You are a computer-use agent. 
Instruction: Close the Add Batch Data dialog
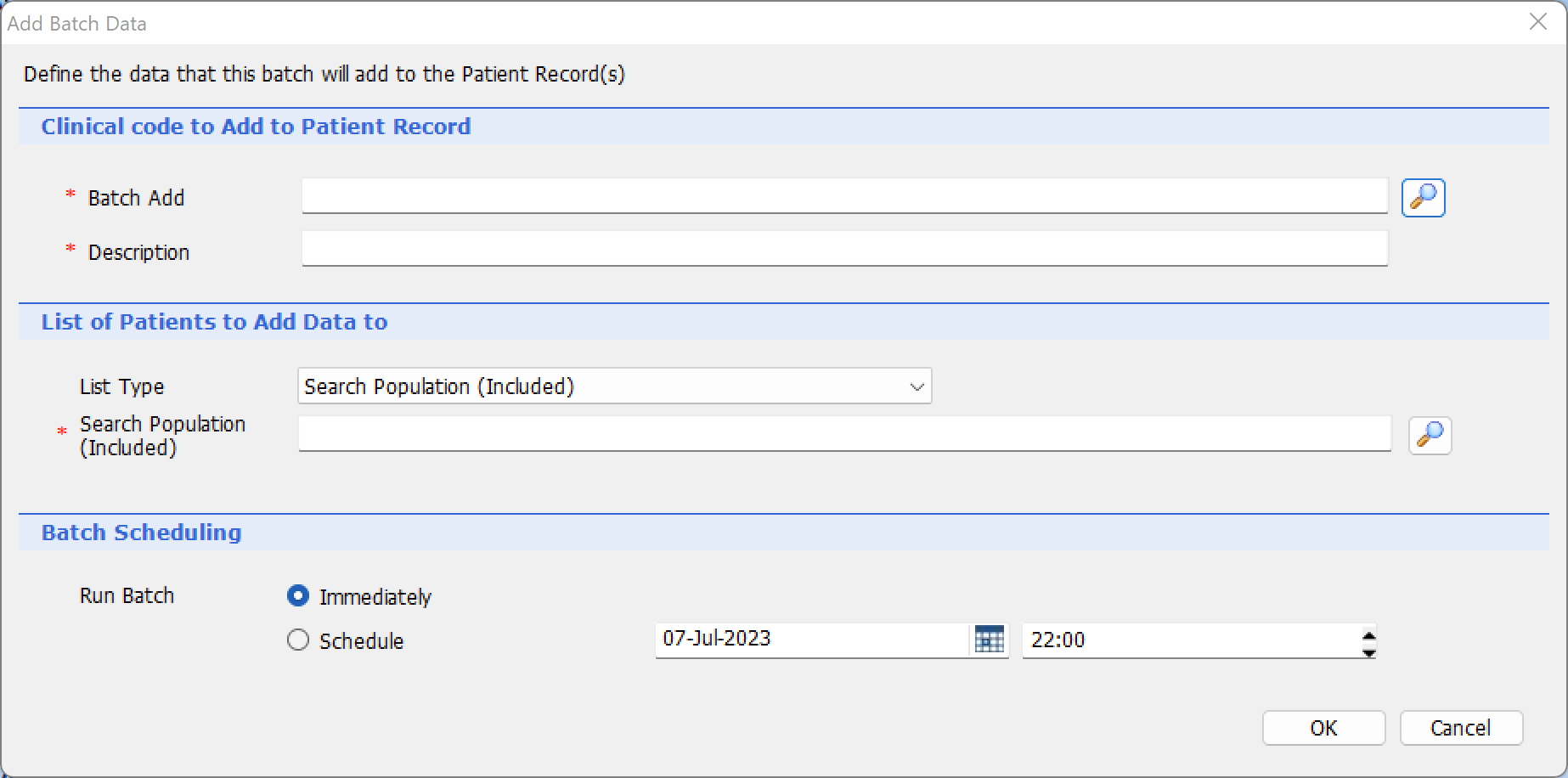[x=1538, y=22]
